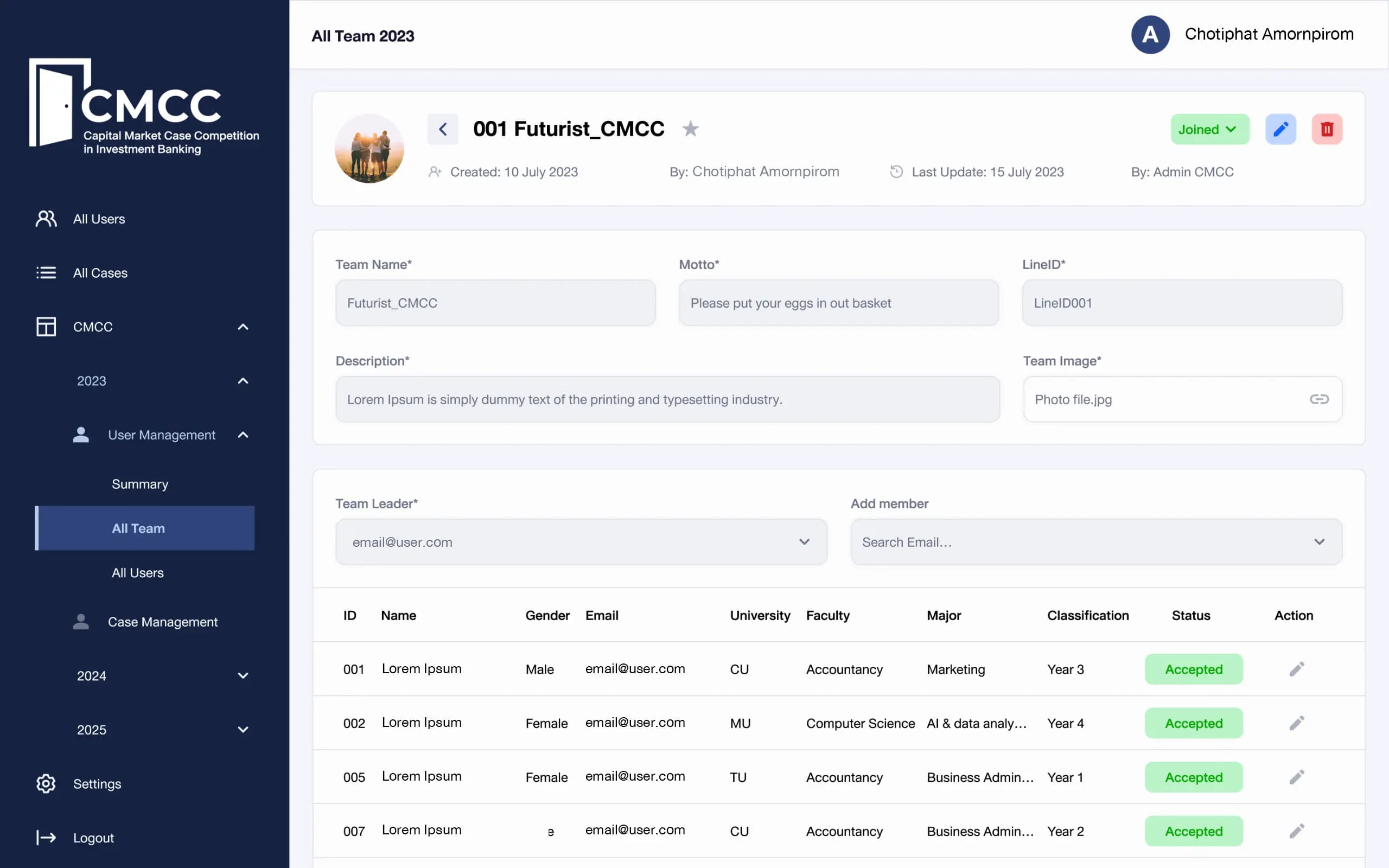Open the Joined status dropdown

pyautogui.click(x=1209, y=129)
